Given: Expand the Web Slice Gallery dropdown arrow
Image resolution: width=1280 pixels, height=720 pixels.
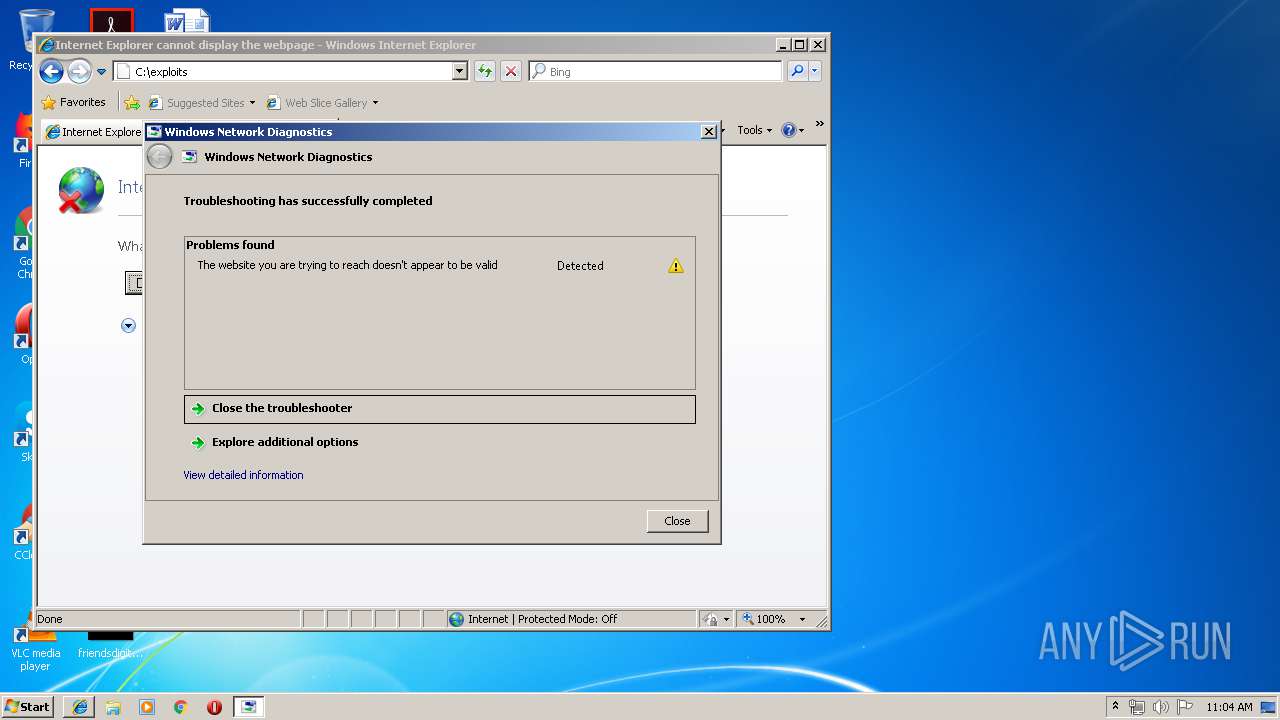Looking at the screenshot, I should (x=375, y=103).
